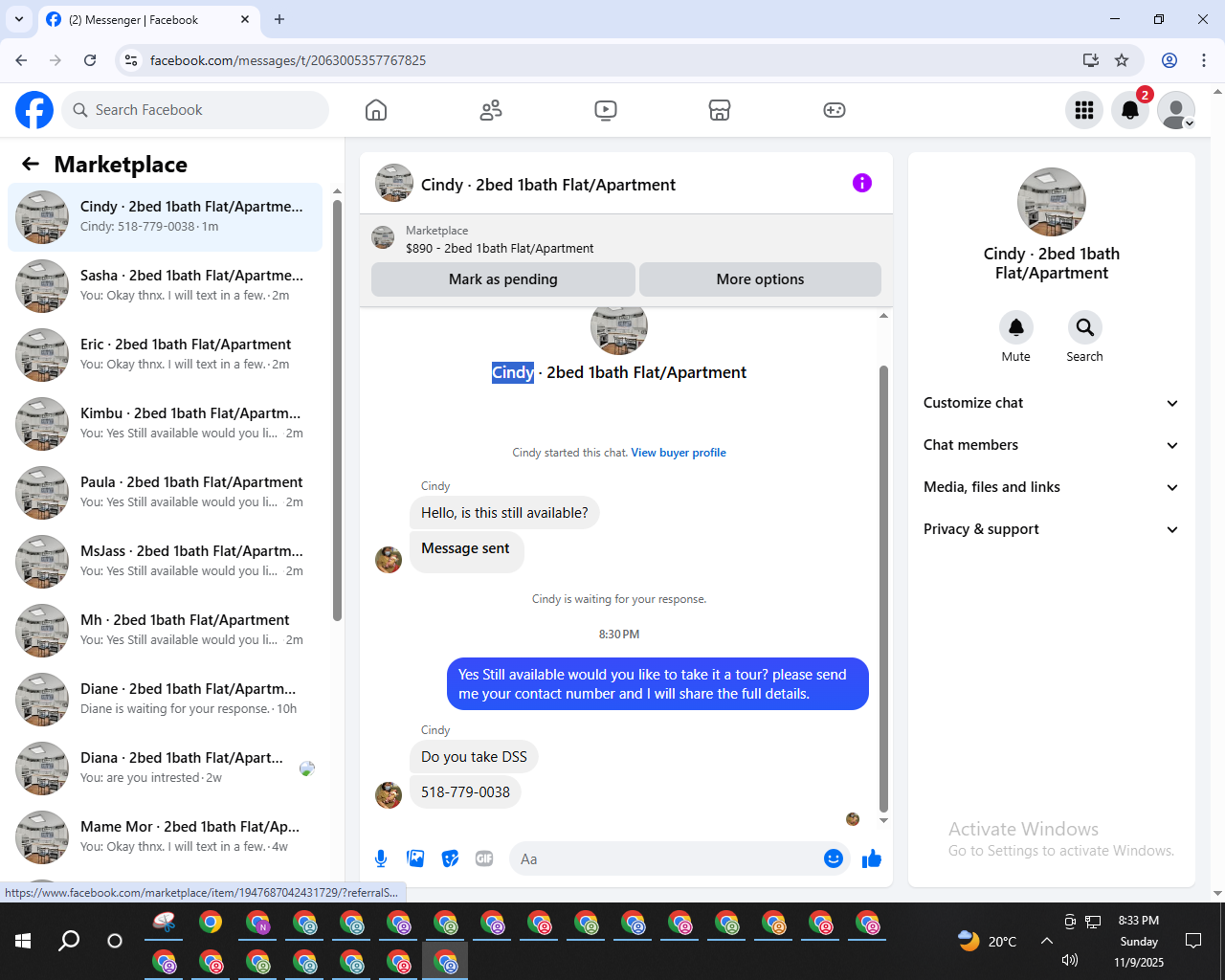Open Mh conversation in chat list
The image size is (1225, 980).
pos(166,631)
